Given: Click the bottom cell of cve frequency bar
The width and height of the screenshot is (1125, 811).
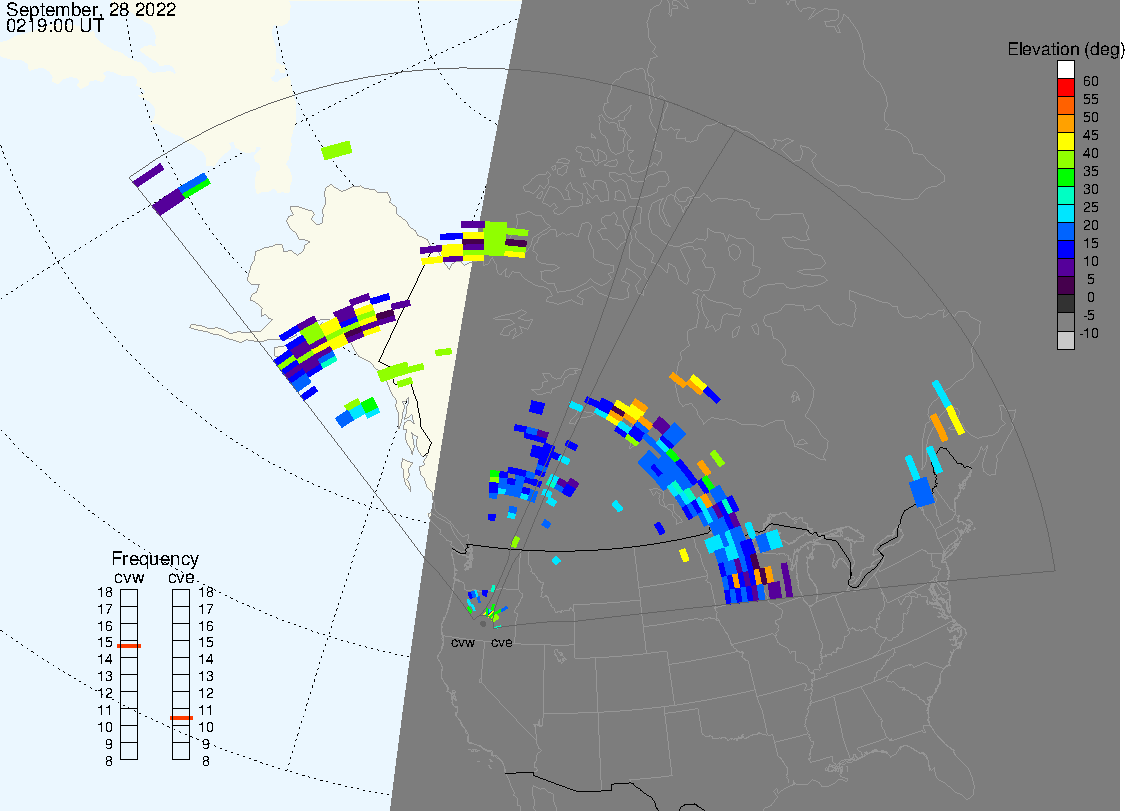Looking at the screenshot, I should [181, 751].
